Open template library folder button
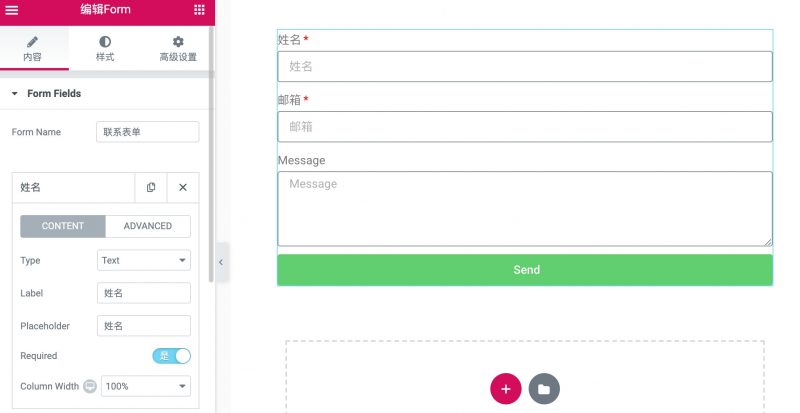This screenshot has height=413, width=800. pos(544,389)
